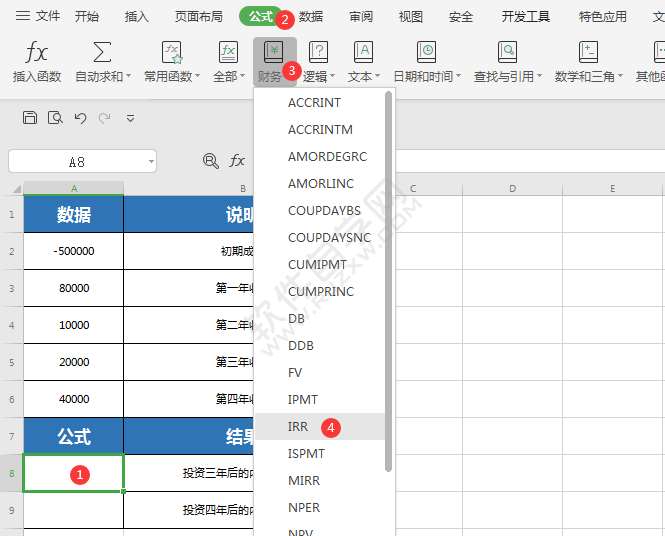Screen dimensions: 665x536
Task: Switch to the 安全 tab
Action: coord(461,17)
